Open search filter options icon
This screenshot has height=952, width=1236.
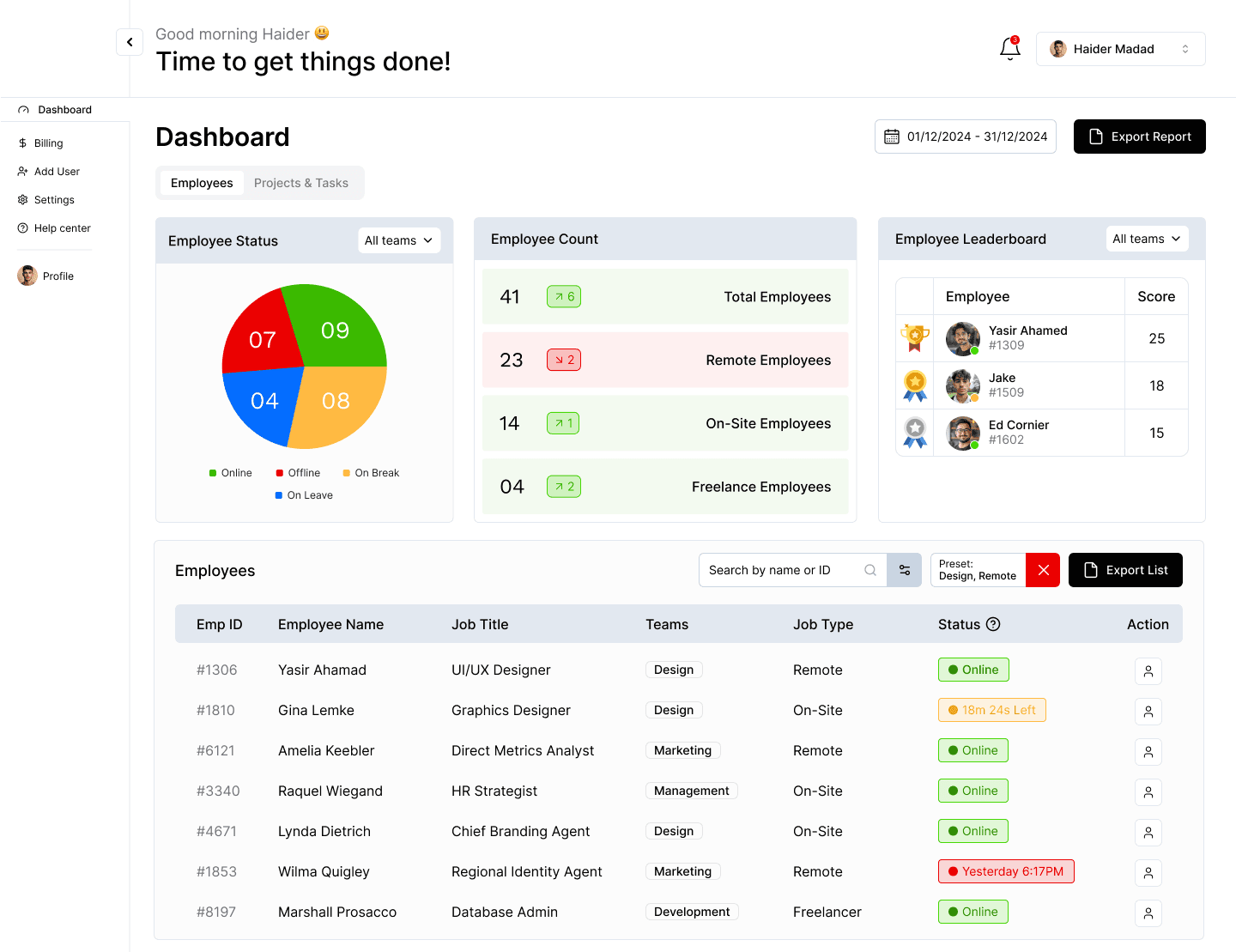pyautogui.click(x=904, y=570)
